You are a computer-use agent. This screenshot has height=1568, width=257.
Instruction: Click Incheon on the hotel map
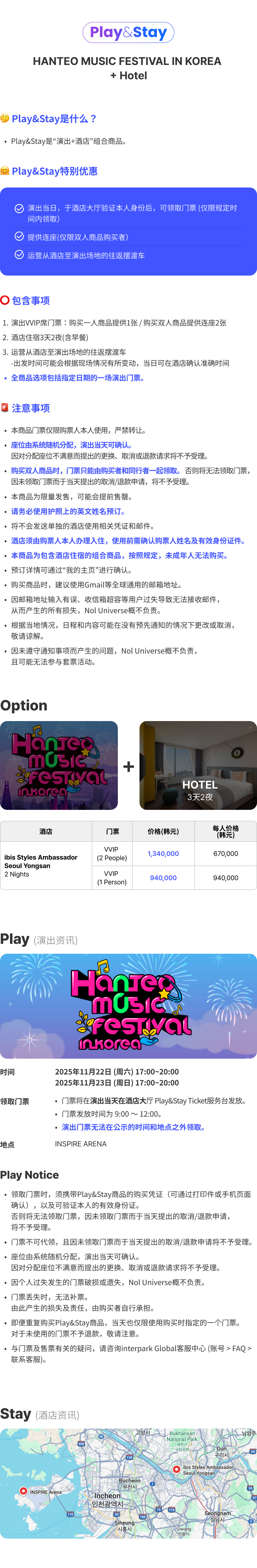(x=107, y=1496)
